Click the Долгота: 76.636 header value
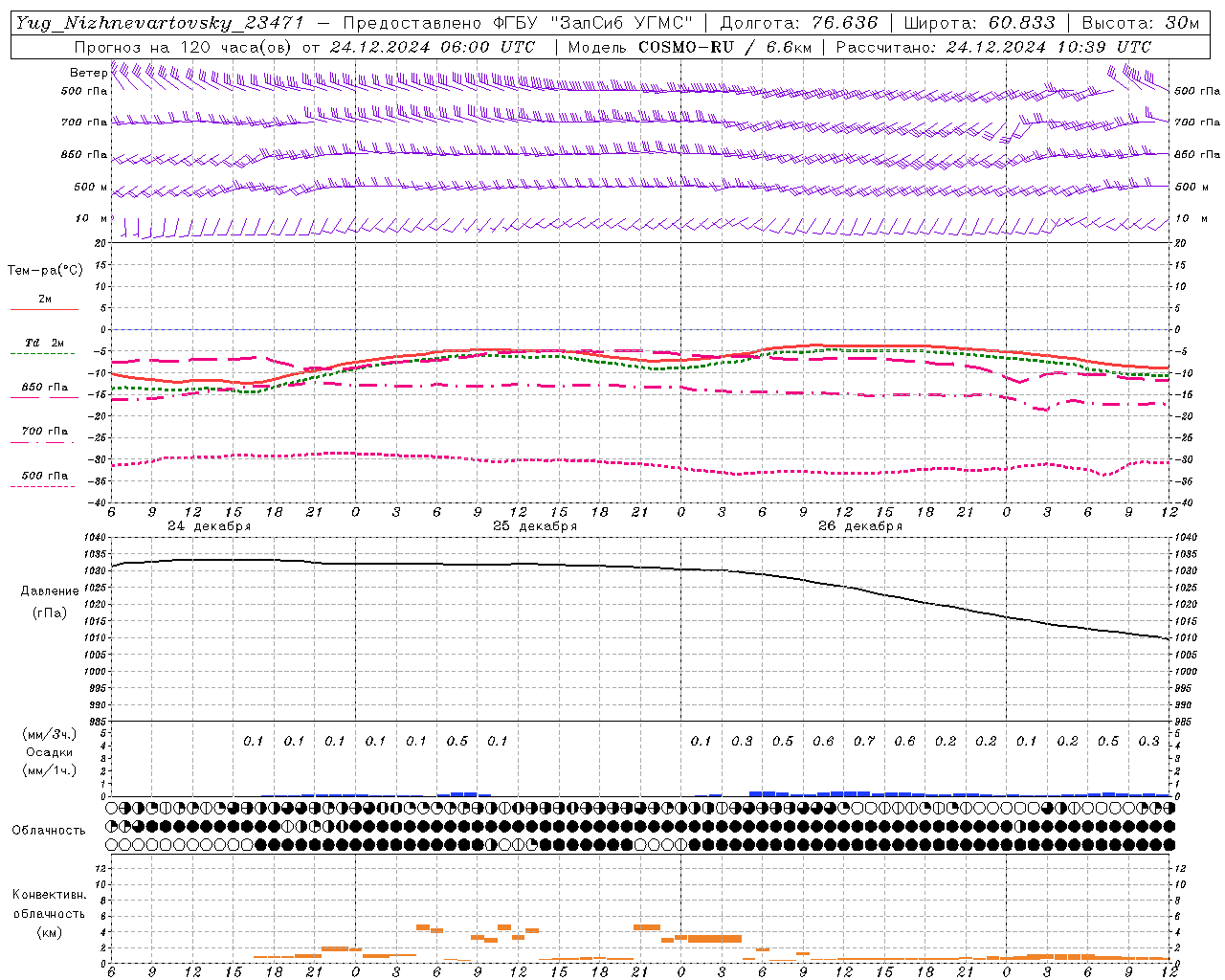The height and width of the screenshot is (980, 1225). pos(798,23)
